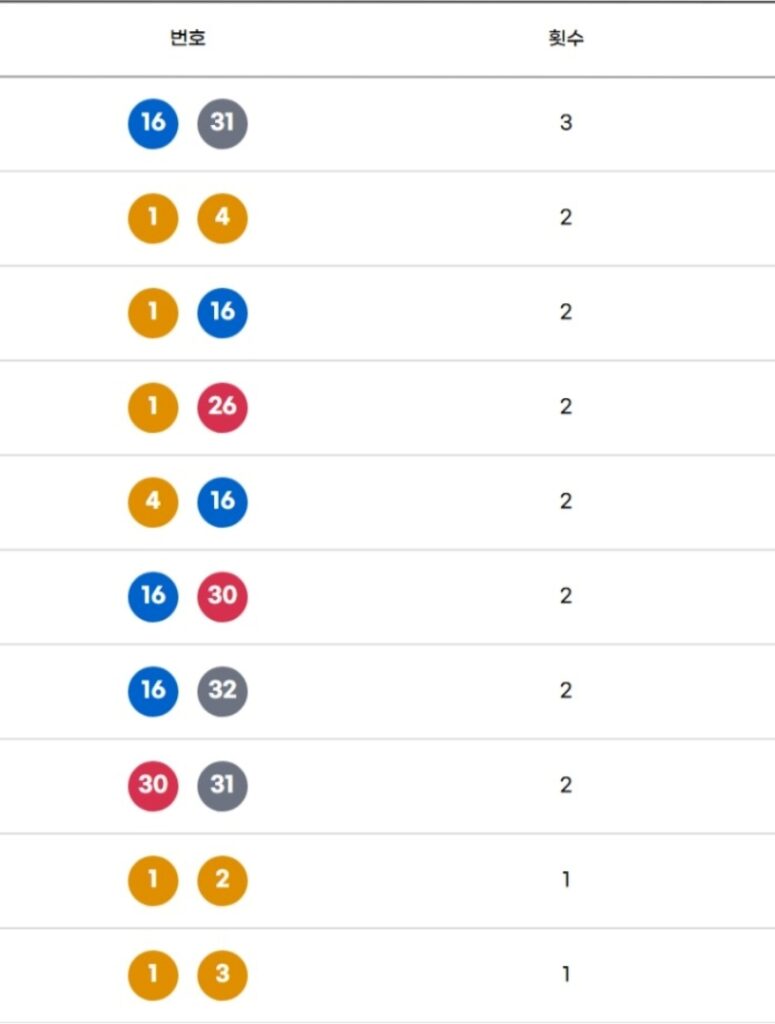
Task: Click gray 31 ball beside red 30
Action: (x=222, y=786)
